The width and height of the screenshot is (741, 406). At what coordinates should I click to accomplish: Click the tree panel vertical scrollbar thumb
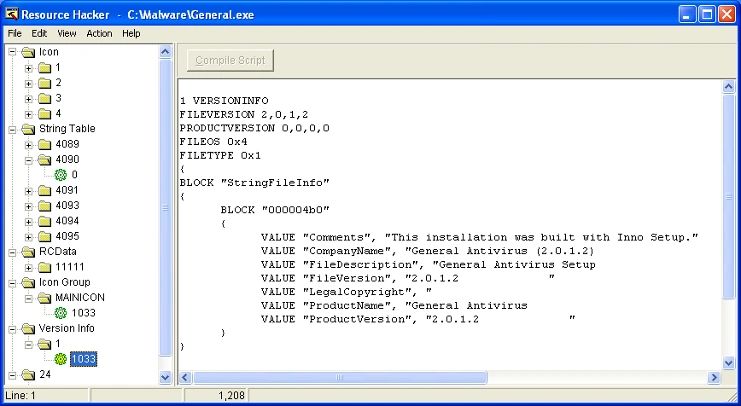click(x=165, y=208)
